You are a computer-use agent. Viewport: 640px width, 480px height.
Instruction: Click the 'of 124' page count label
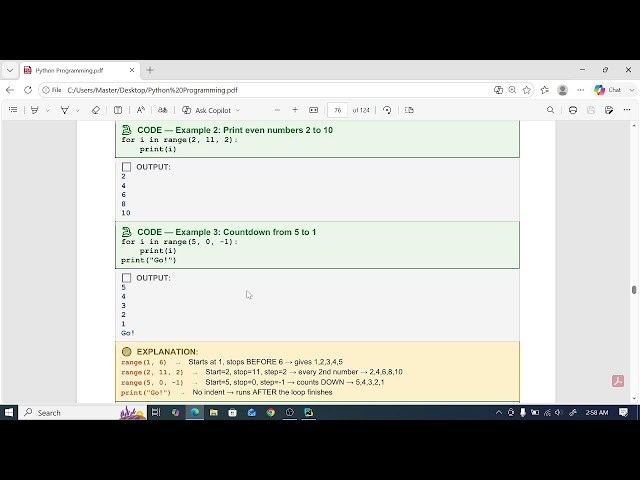(x=361, y=110)
